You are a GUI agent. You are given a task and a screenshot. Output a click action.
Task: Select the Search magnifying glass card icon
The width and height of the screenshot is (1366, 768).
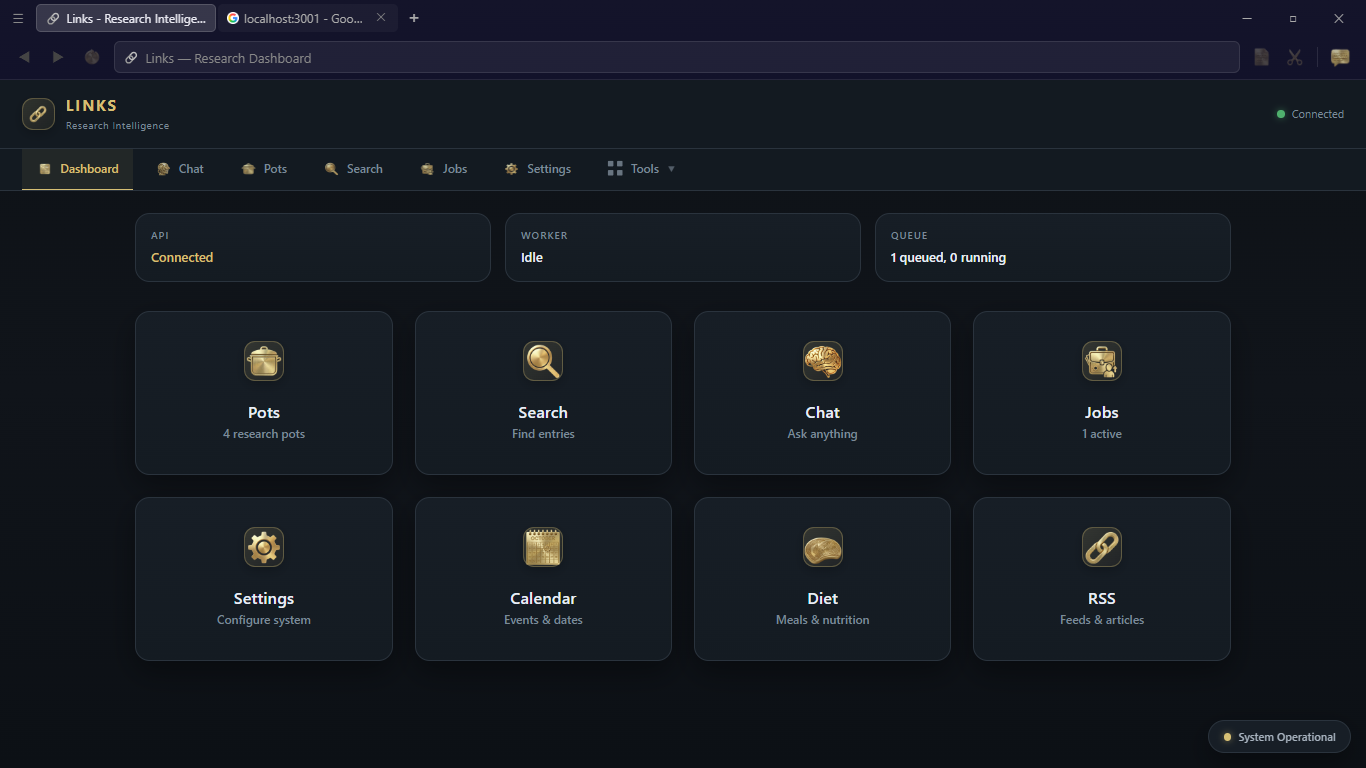tap(542, 361)
